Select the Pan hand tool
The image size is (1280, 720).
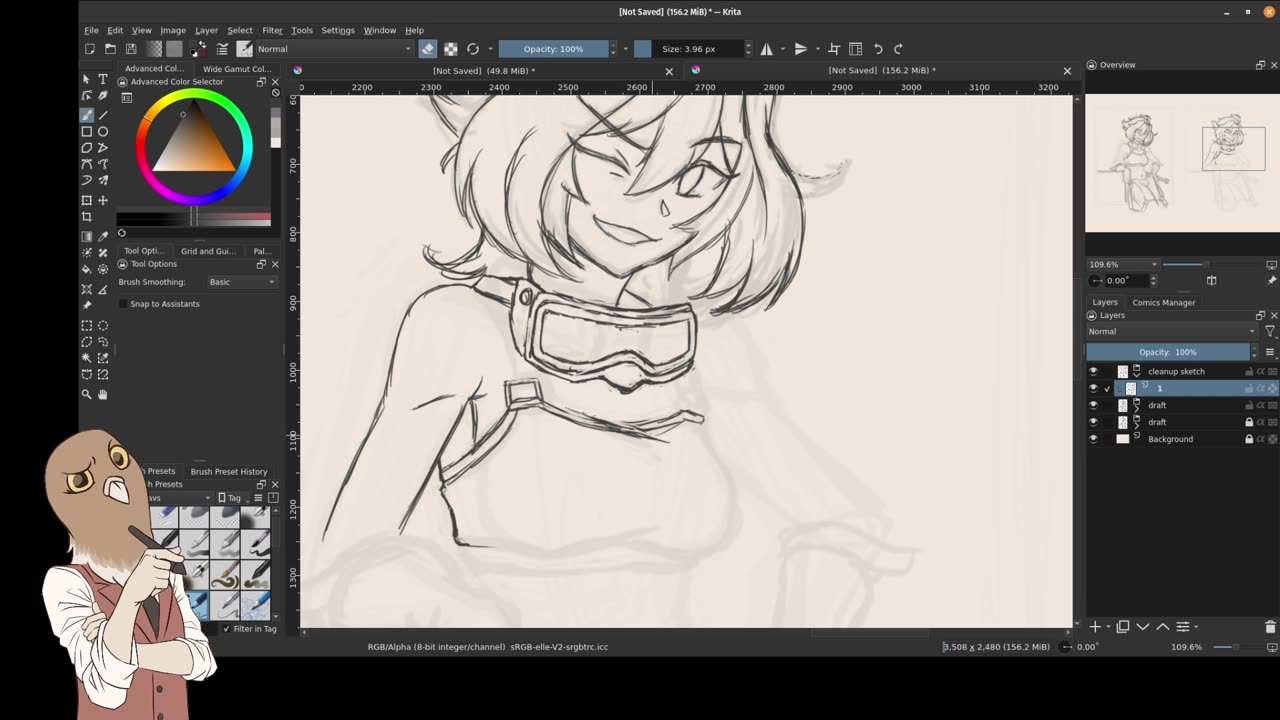(103, 394)
